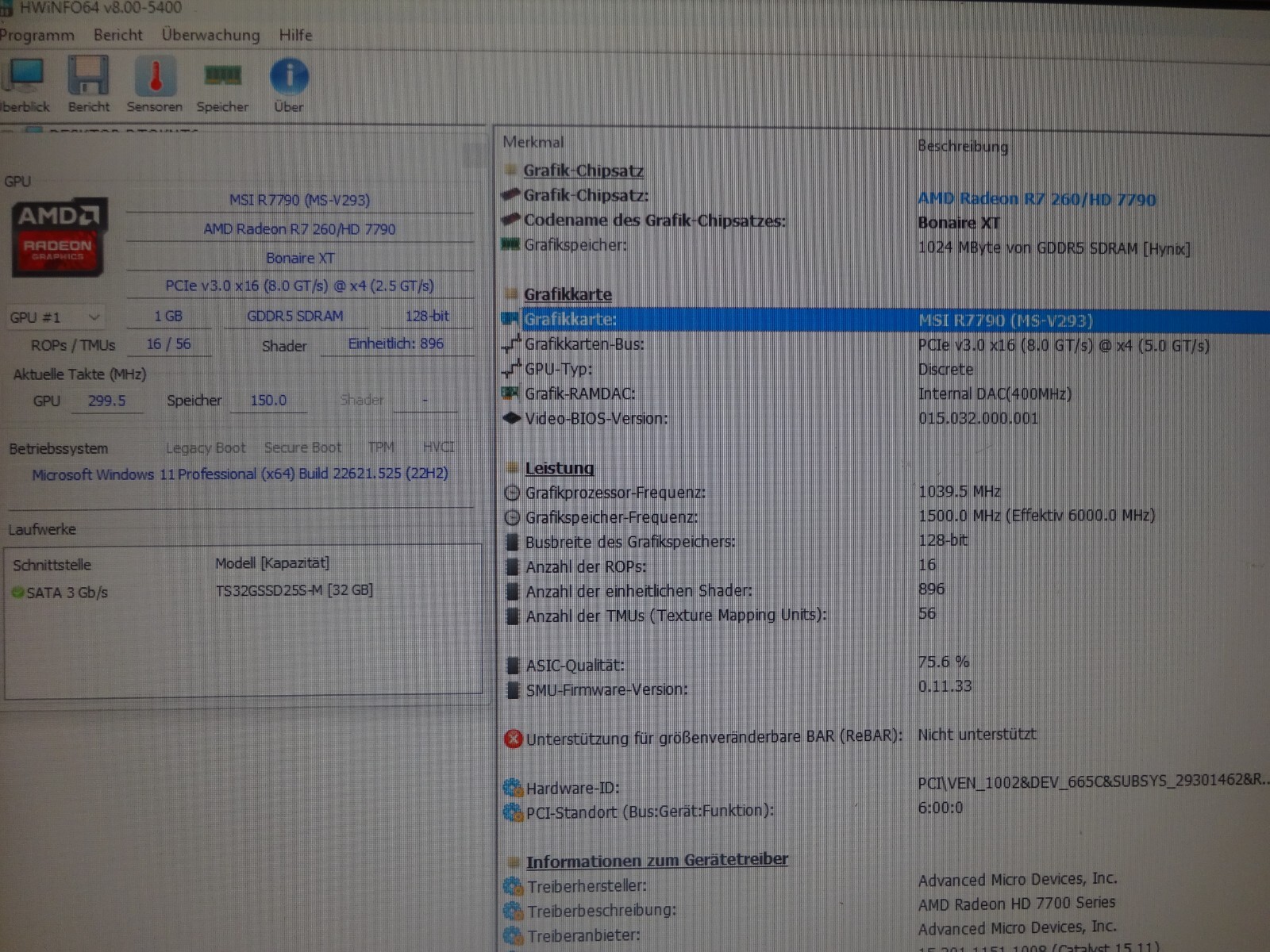1270x952 pixels.
Task: Click the Microsoft Windows 11 Professional text
Action: click(x=240, y=474)
